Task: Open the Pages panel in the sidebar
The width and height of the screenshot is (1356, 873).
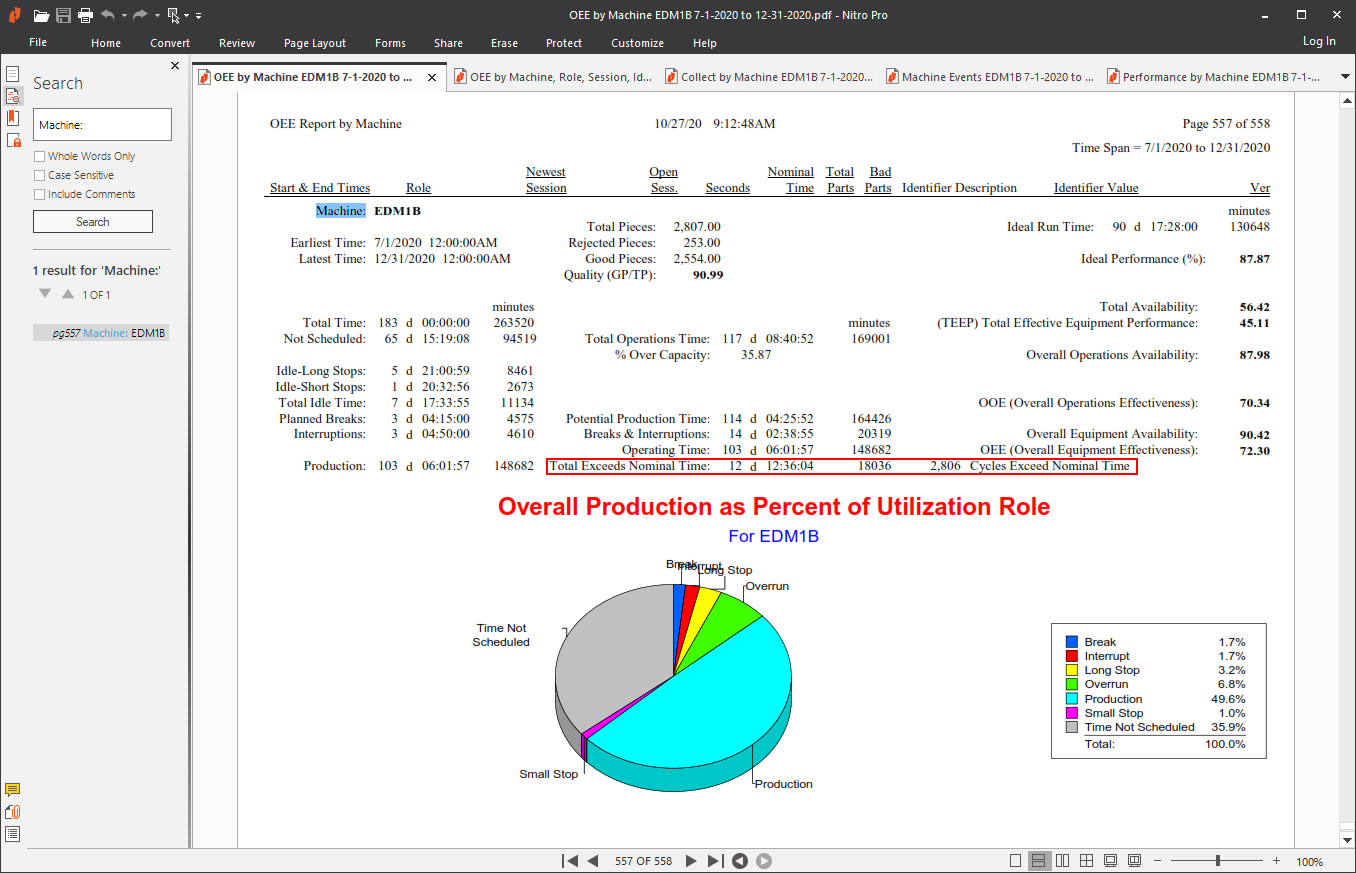Action: pyautogui.click(x=13, y=74)
